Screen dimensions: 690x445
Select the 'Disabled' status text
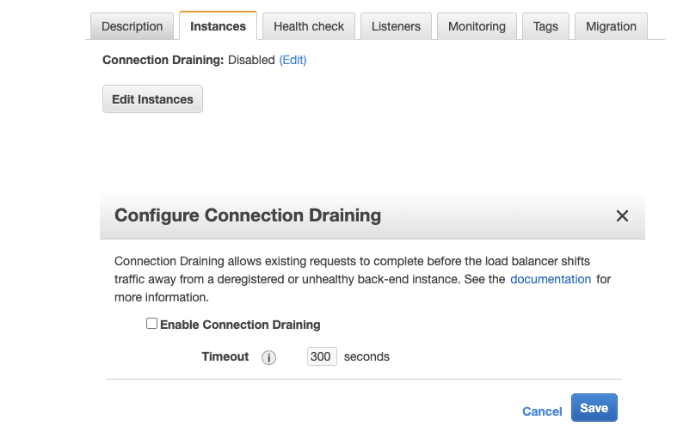(x=251, y=60)
